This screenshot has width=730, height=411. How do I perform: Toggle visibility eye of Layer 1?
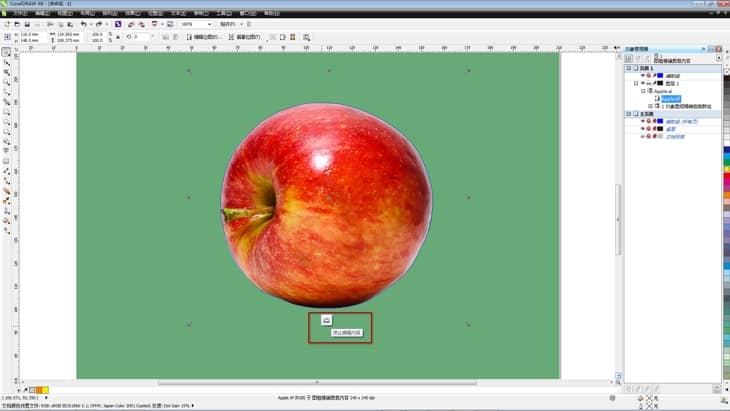(x=641, y=83)
